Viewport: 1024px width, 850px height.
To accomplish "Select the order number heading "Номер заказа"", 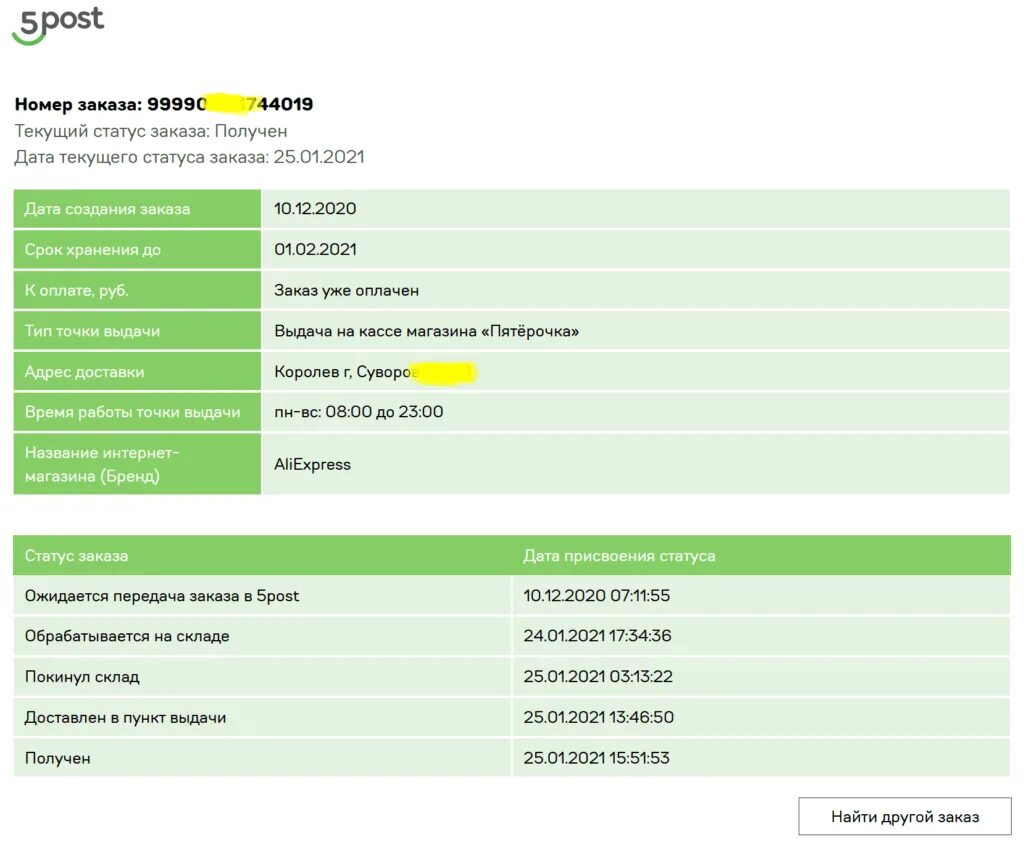I will click(x=164, y=104).
